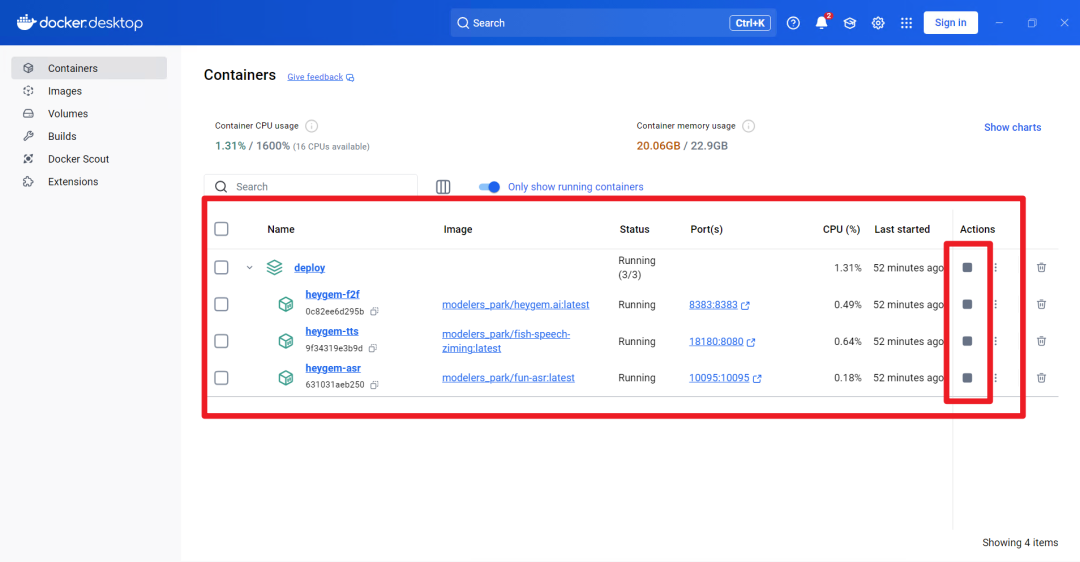Open heygem-f2f container details
This screenshot has height=562, width=1080.
click(332, 294)
